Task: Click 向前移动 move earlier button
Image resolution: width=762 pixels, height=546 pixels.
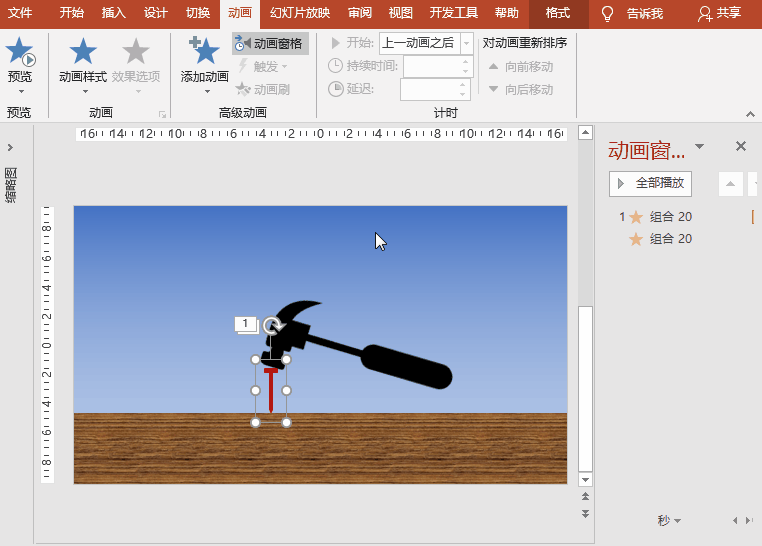Action: pos(521,67)
